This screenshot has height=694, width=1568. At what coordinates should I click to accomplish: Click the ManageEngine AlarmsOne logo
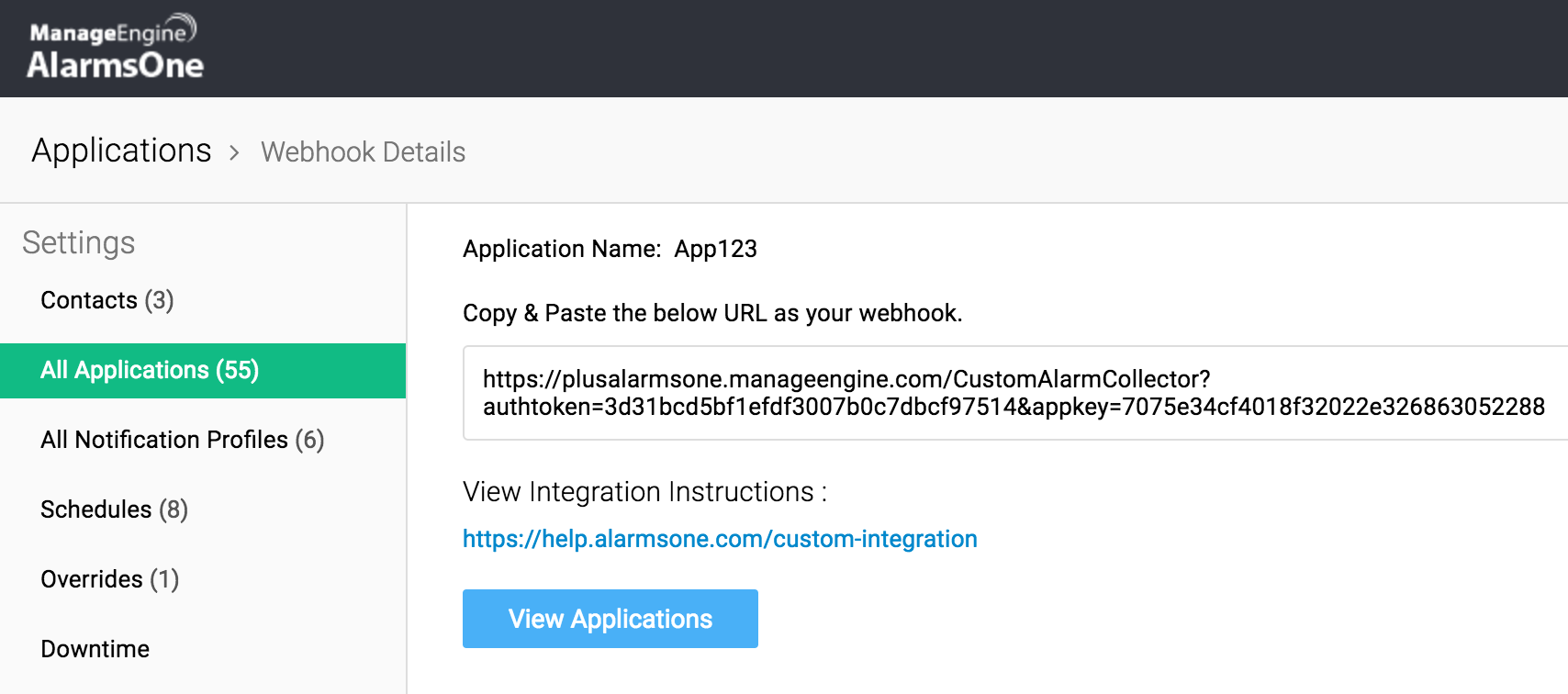click(115, 47)
